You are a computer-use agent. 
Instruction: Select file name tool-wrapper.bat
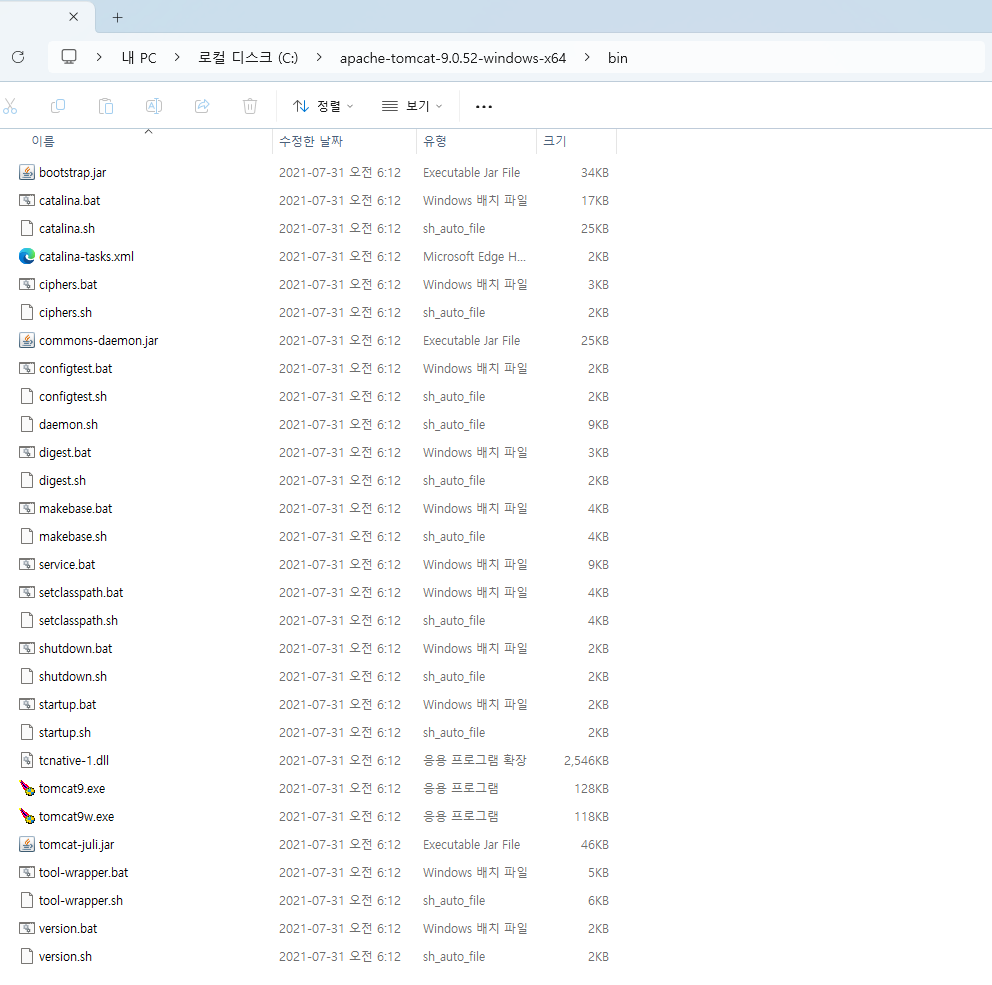click(84, 872)
